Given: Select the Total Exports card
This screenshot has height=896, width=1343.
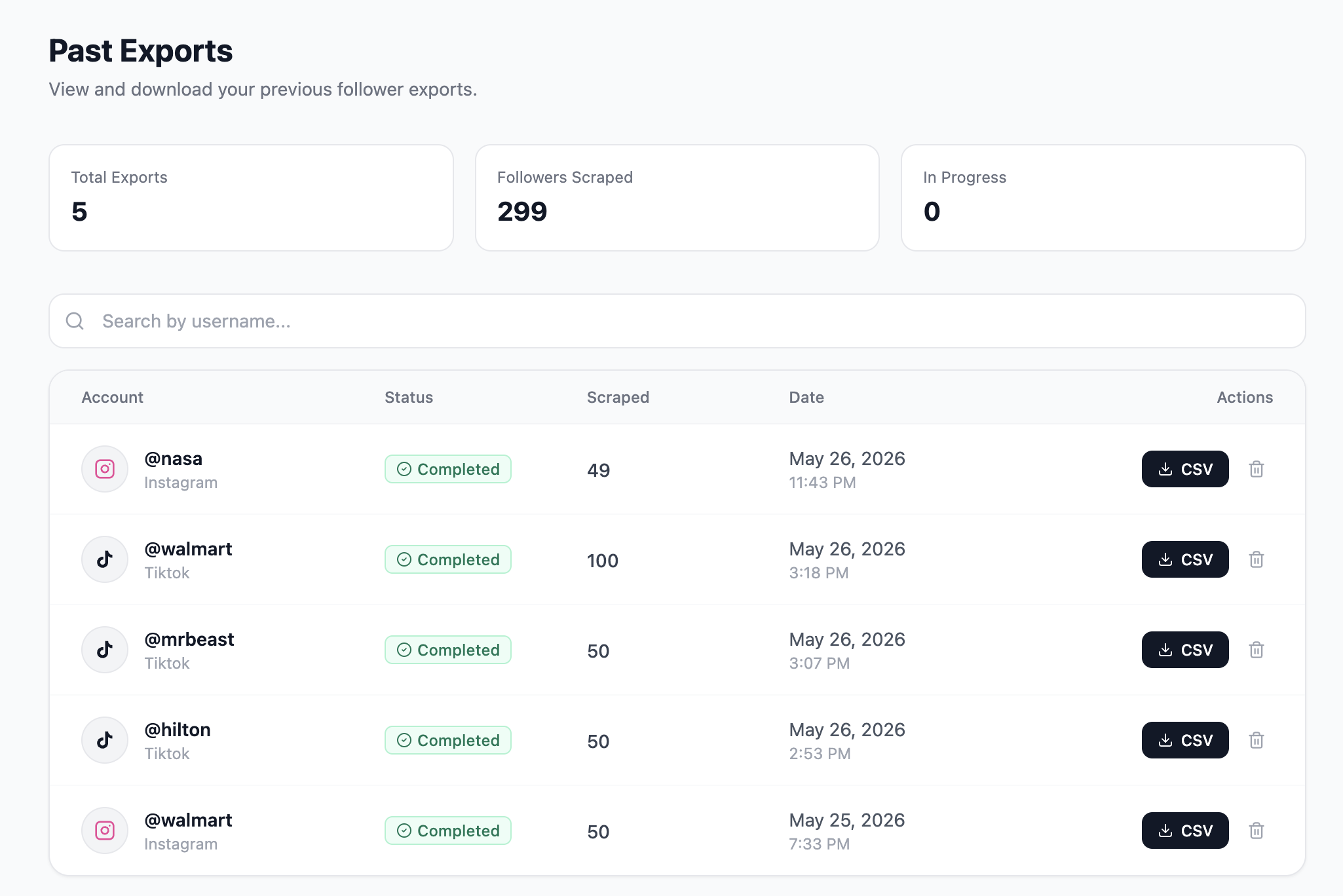Looking at the screenshot, I should [x=252, y=198].
